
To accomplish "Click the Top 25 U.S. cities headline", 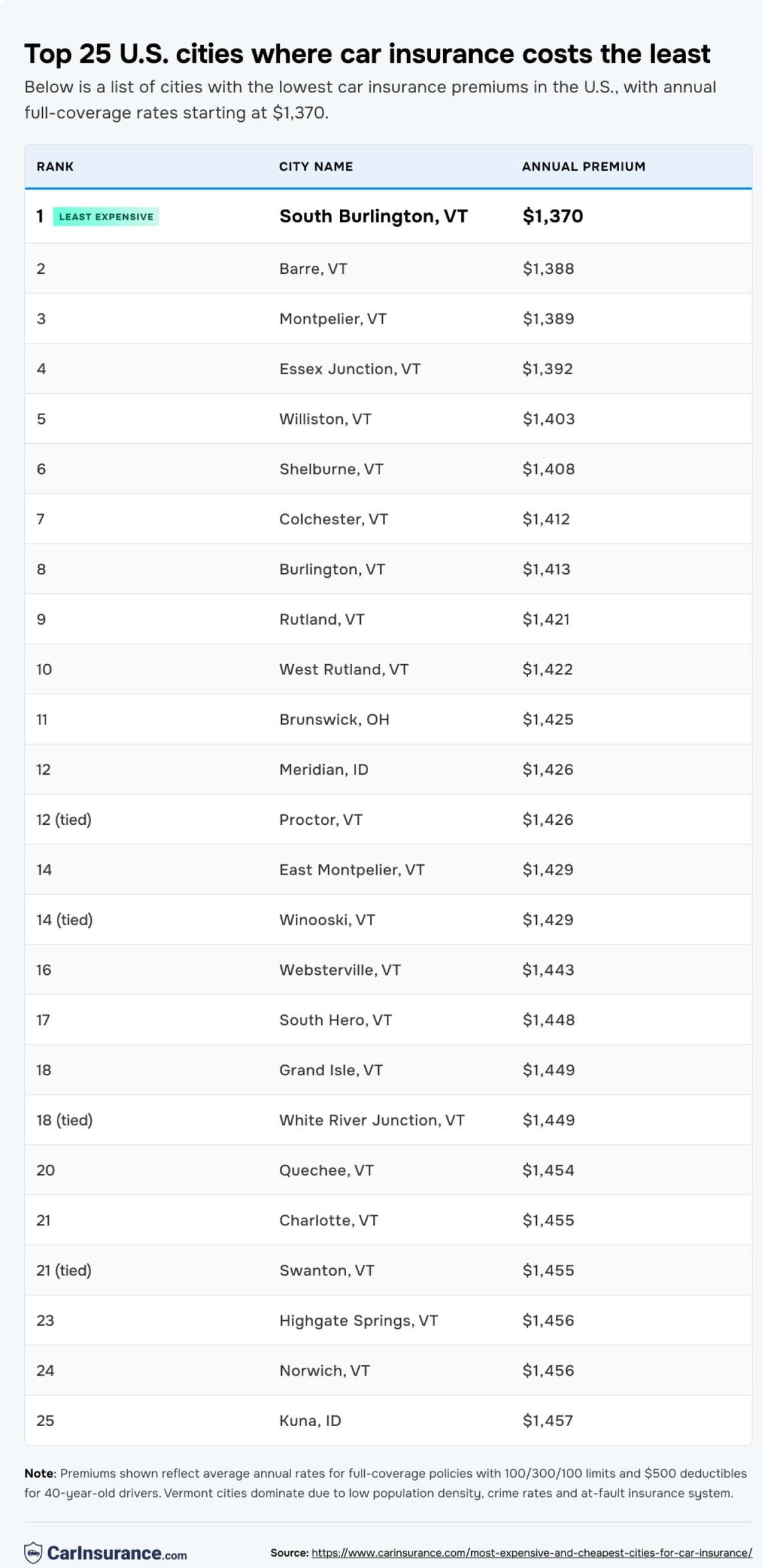I will (x=367, y=54).
